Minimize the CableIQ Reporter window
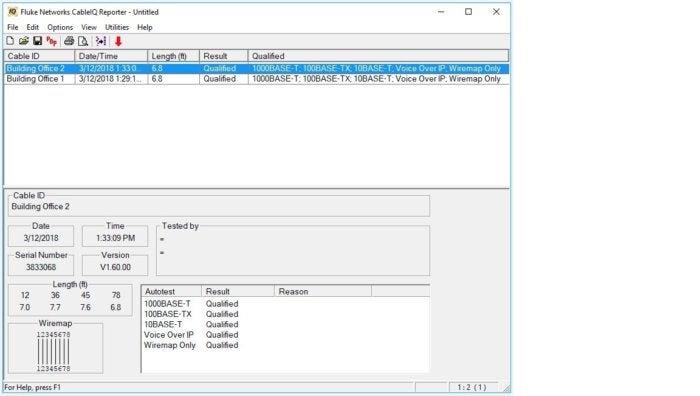This screenshot has height=396, width=700. click(x=441, y=12)
